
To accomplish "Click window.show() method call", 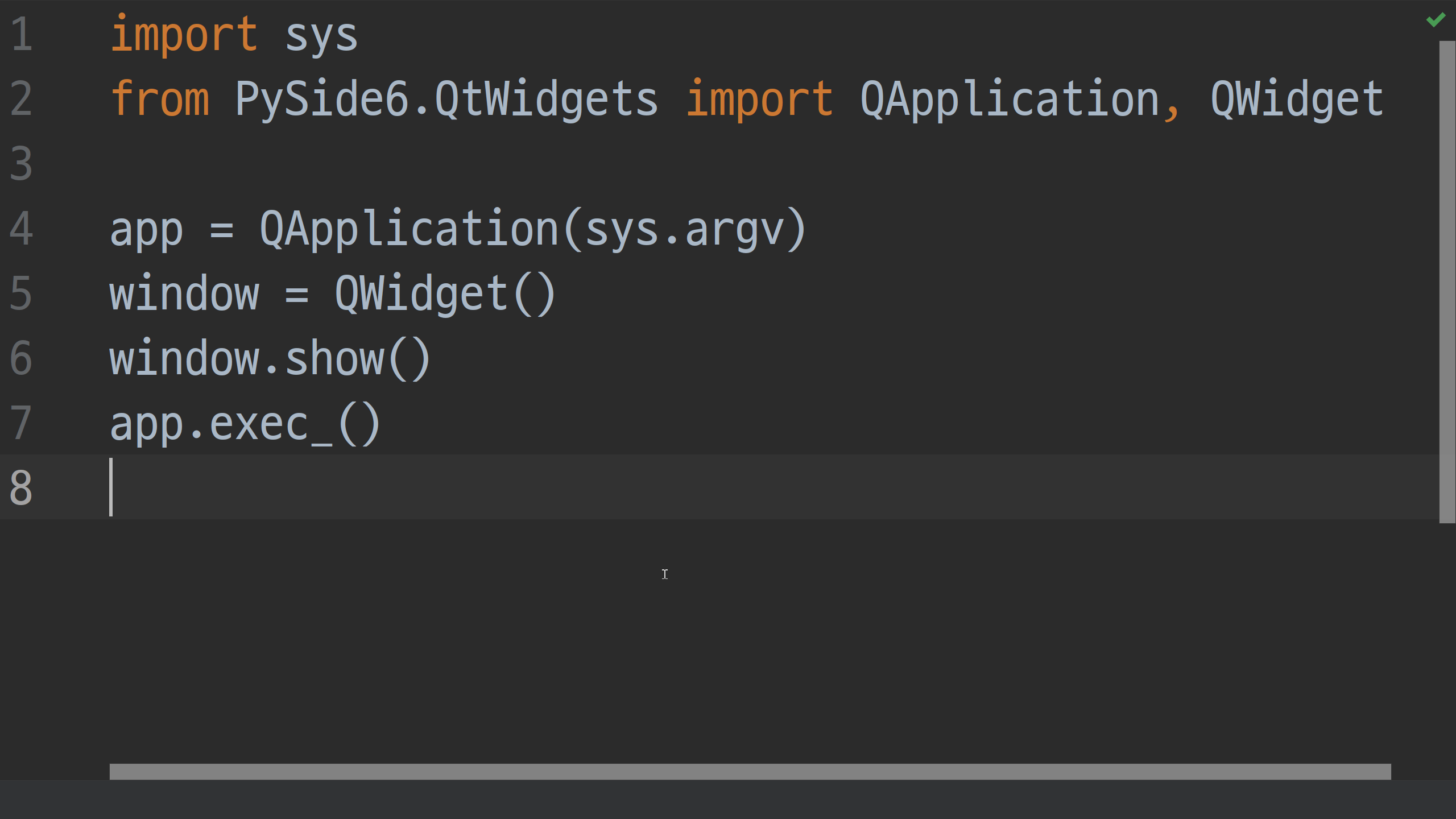I will point(270,358).
